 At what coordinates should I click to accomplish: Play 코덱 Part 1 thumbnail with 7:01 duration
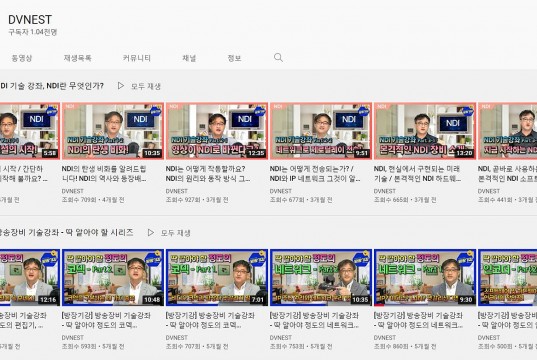(x=217, y=277)
